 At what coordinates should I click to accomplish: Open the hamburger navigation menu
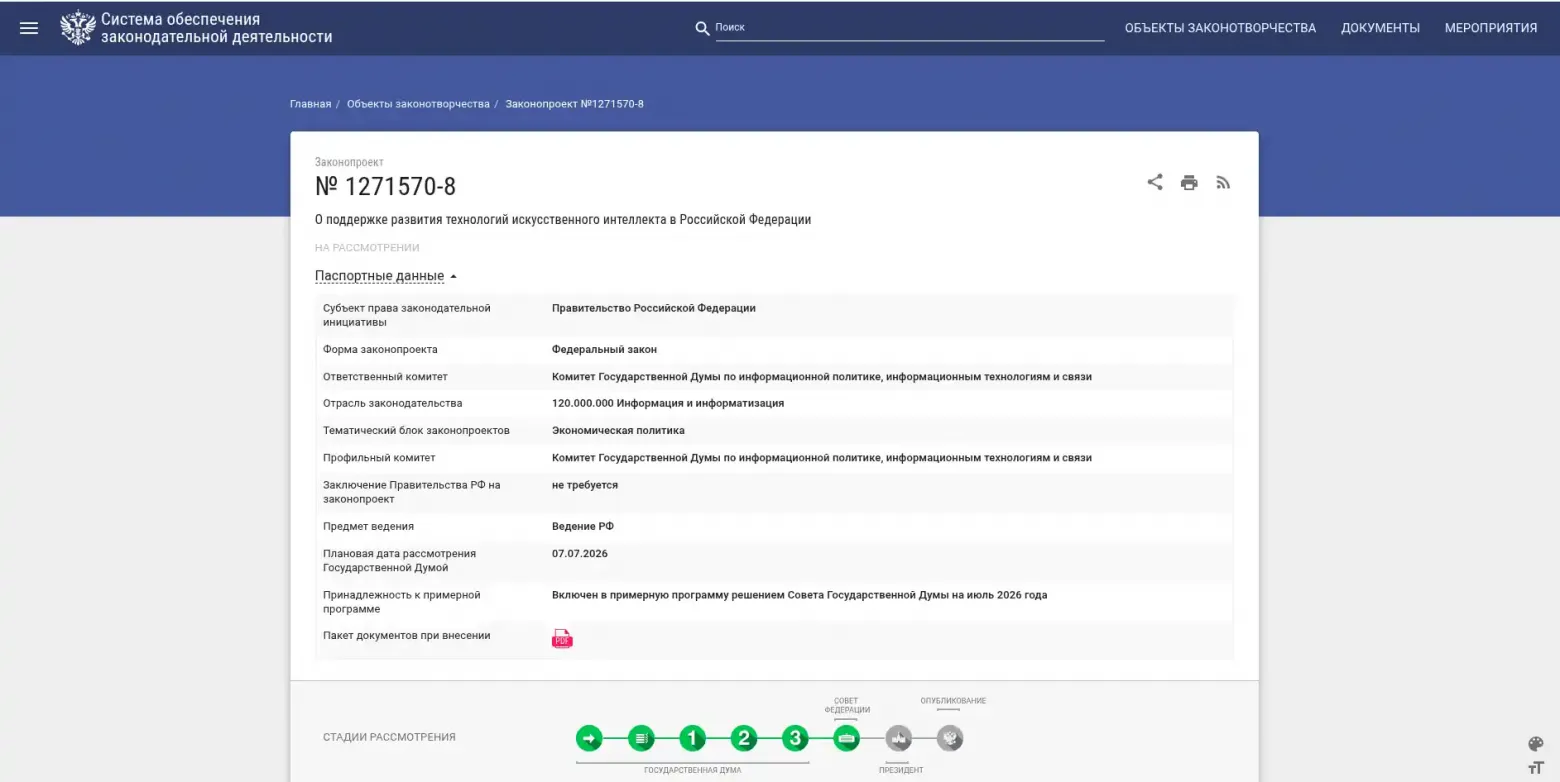tap(29, 28)
